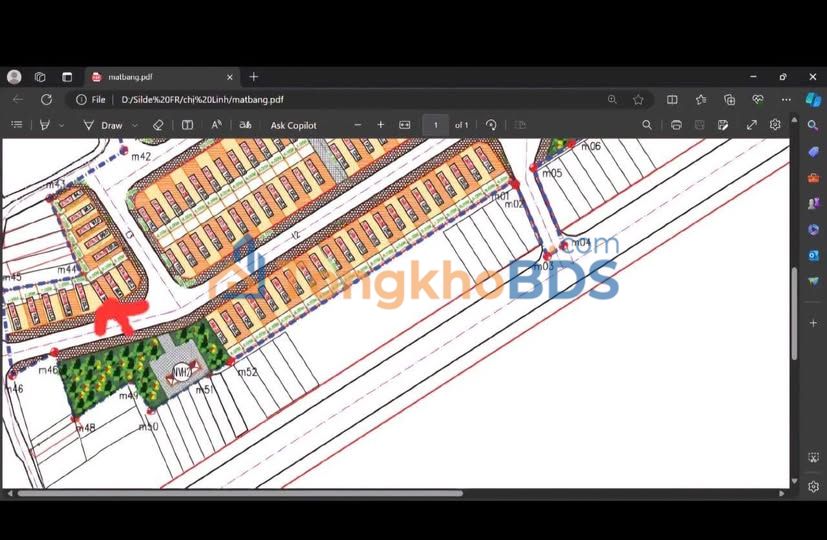Enter full screen PDF view
Image resolution: width=827 pixels, height=540 pixels.
tap(751, 125)
